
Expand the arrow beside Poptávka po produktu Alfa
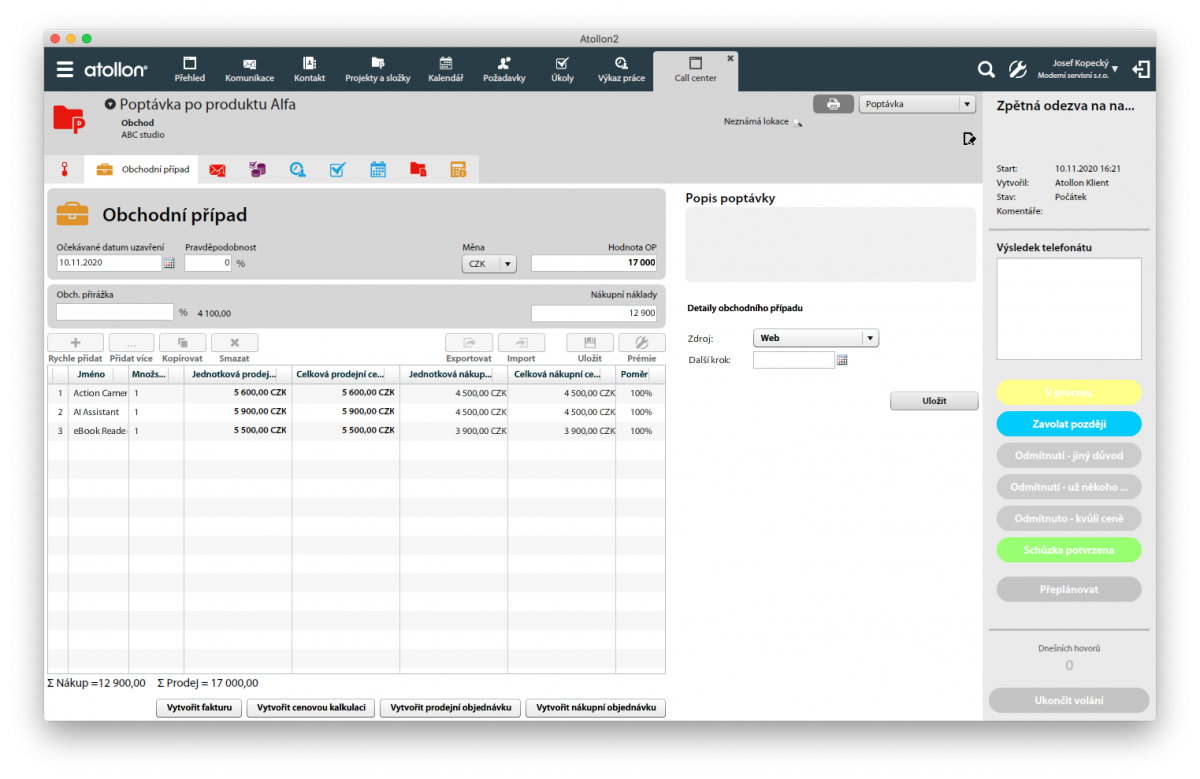[x=110, y=104]
